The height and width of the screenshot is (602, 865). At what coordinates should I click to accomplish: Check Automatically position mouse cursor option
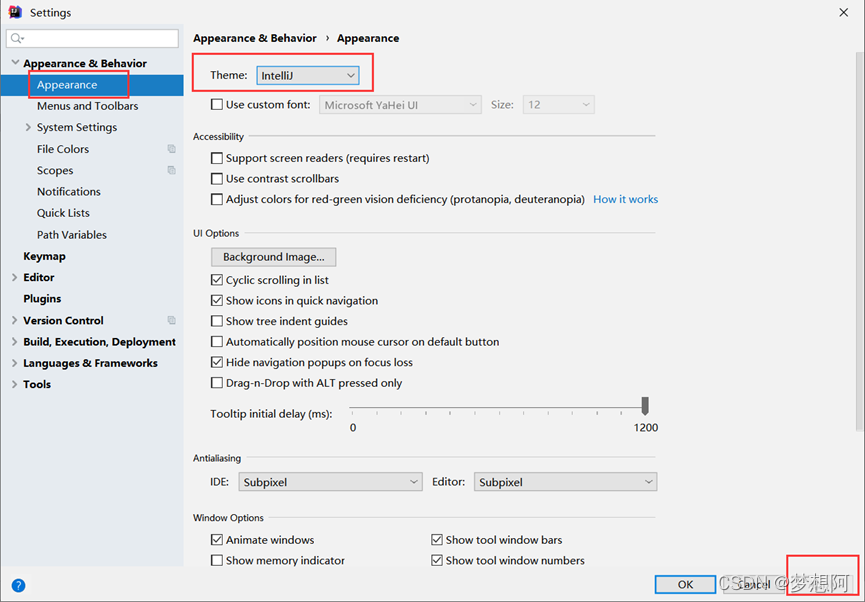[x=217, y=342]
